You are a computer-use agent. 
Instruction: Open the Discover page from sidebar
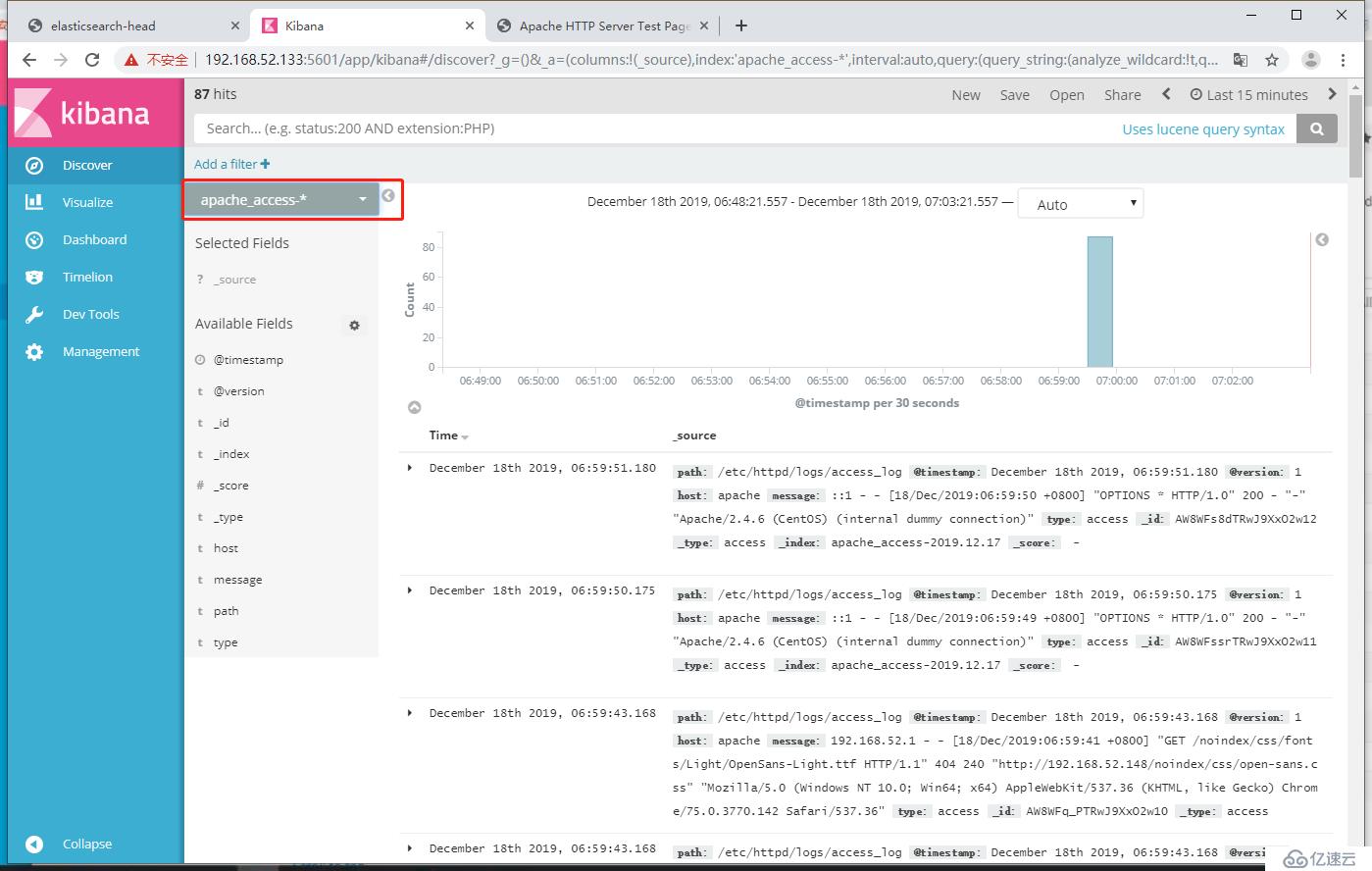point(87,165)
